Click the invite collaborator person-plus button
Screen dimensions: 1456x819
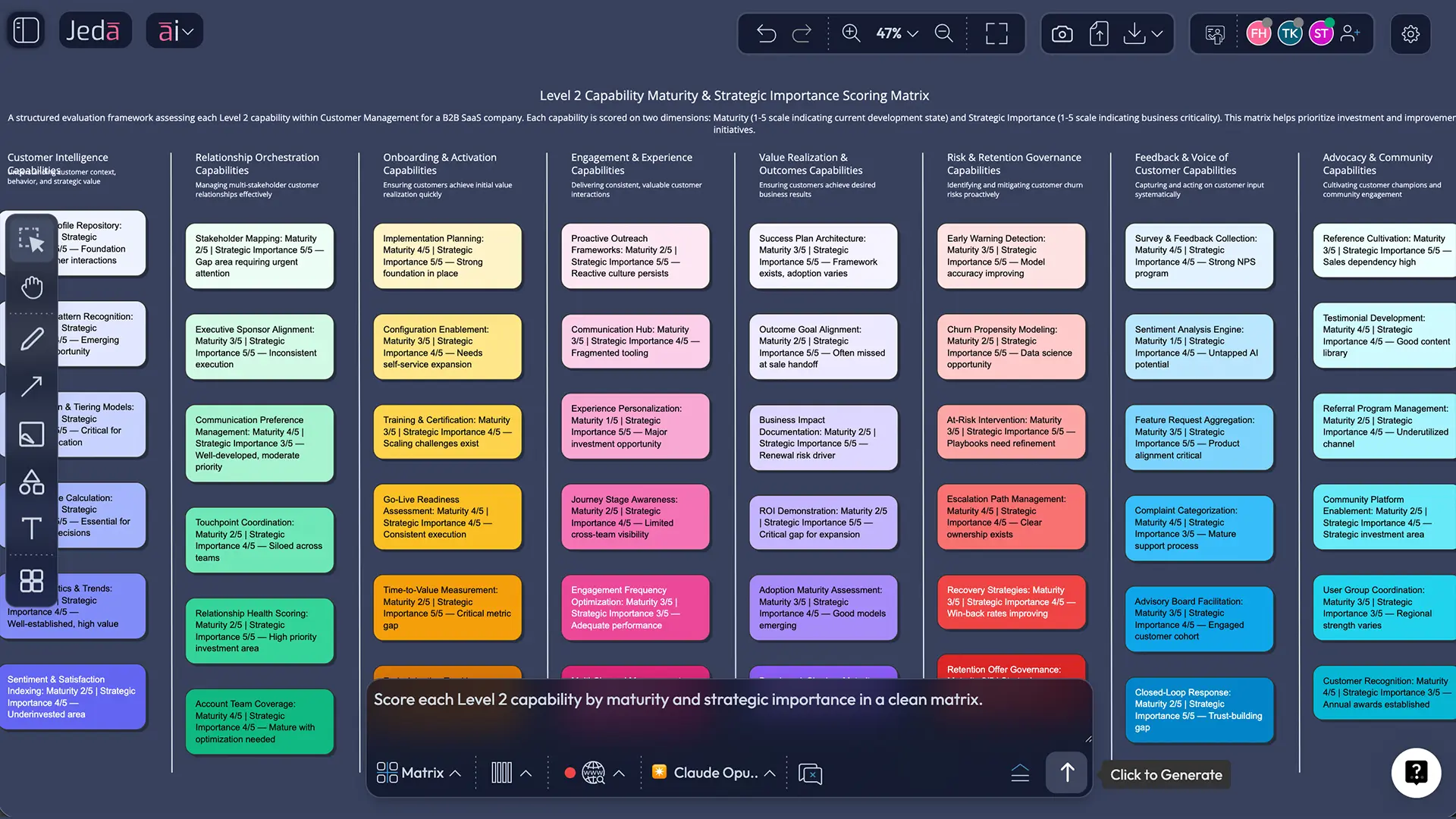pos(1351,33)
